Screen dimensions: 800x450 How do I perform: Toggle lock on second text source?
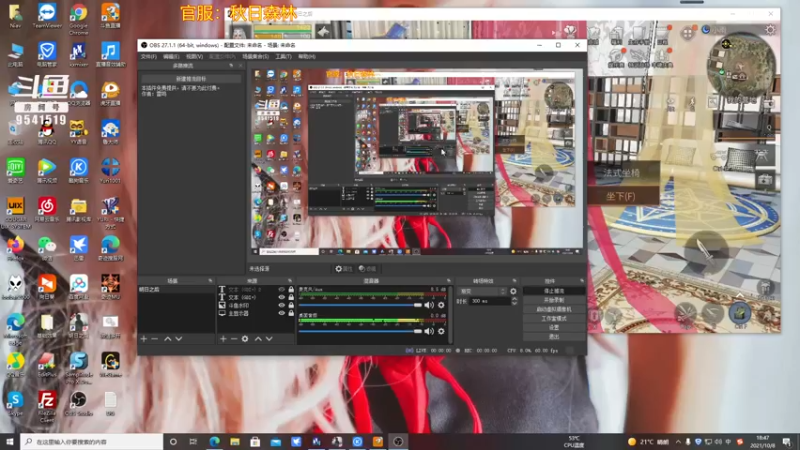pyautogui.click(x=291, y=297)
